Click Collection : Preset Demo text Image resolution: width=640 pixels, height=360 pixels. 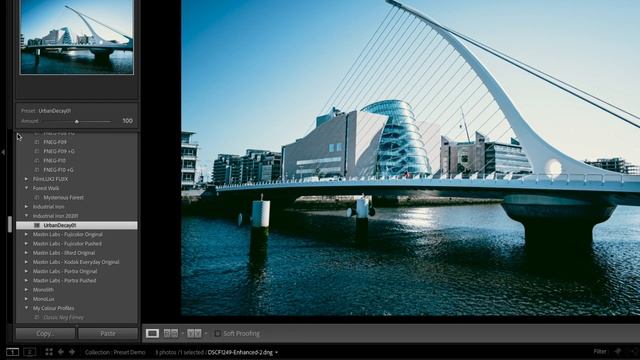(x=115, y=352)
